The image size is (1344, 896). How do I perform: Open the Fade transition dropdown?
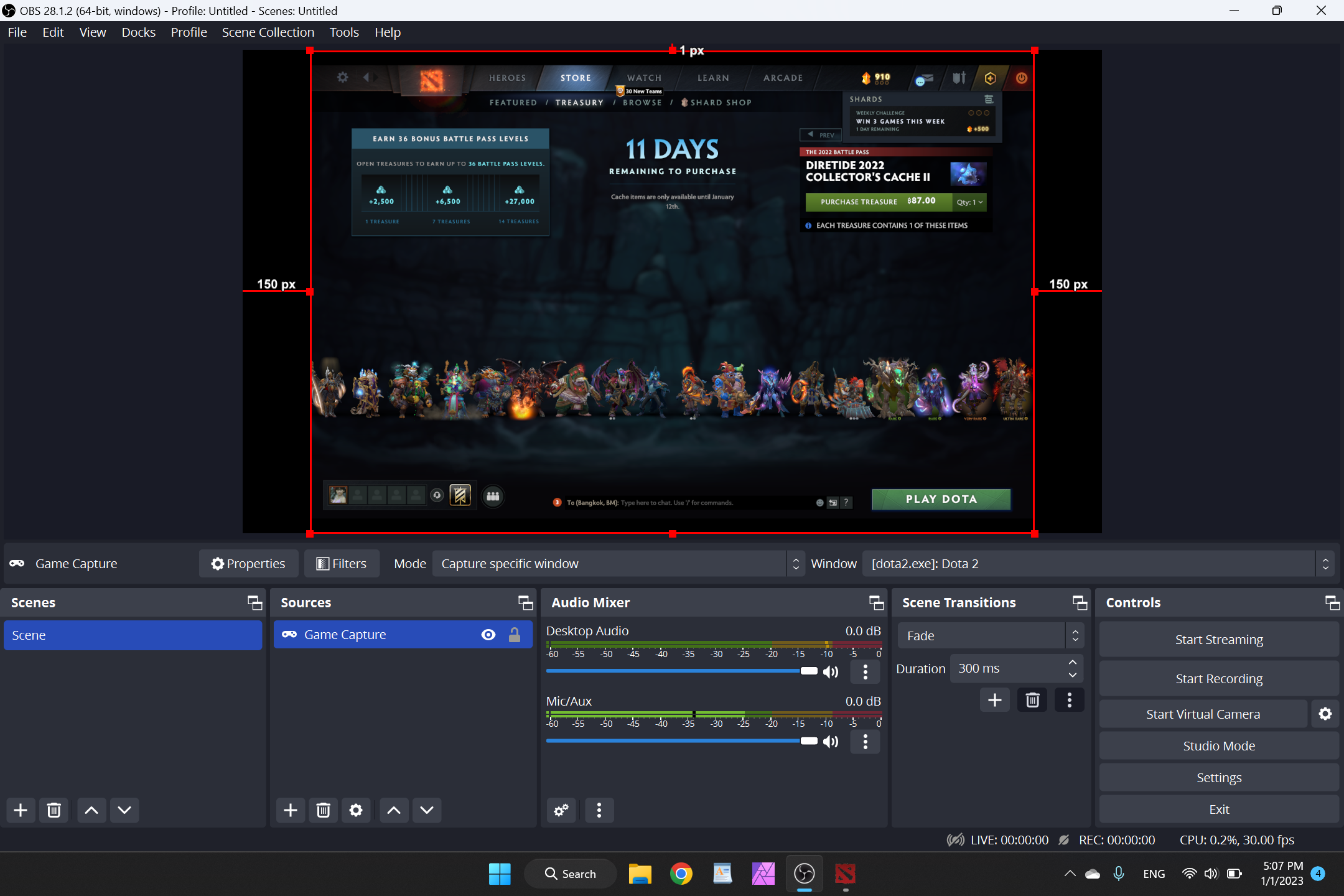click(x=991, y=636)
